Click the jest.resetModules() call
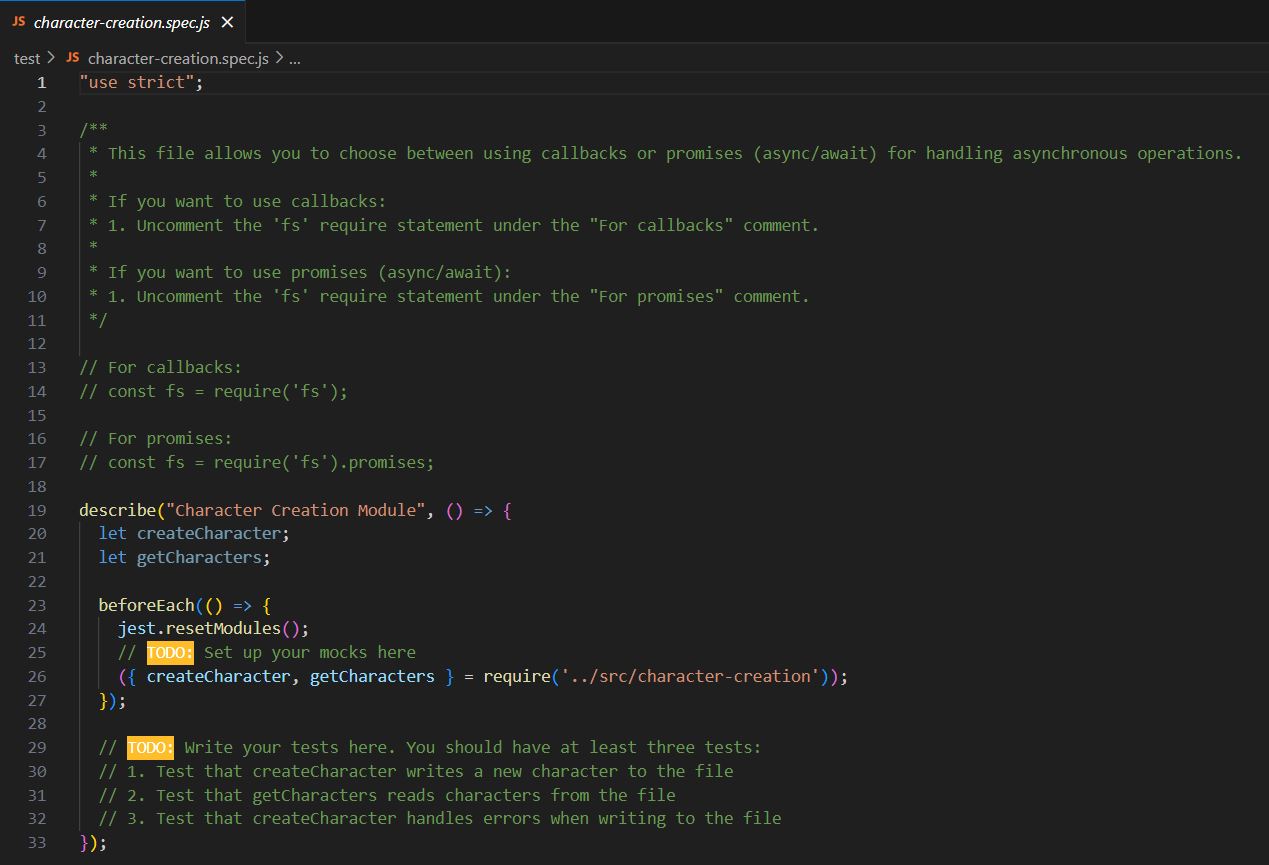 tap(208, 629)
